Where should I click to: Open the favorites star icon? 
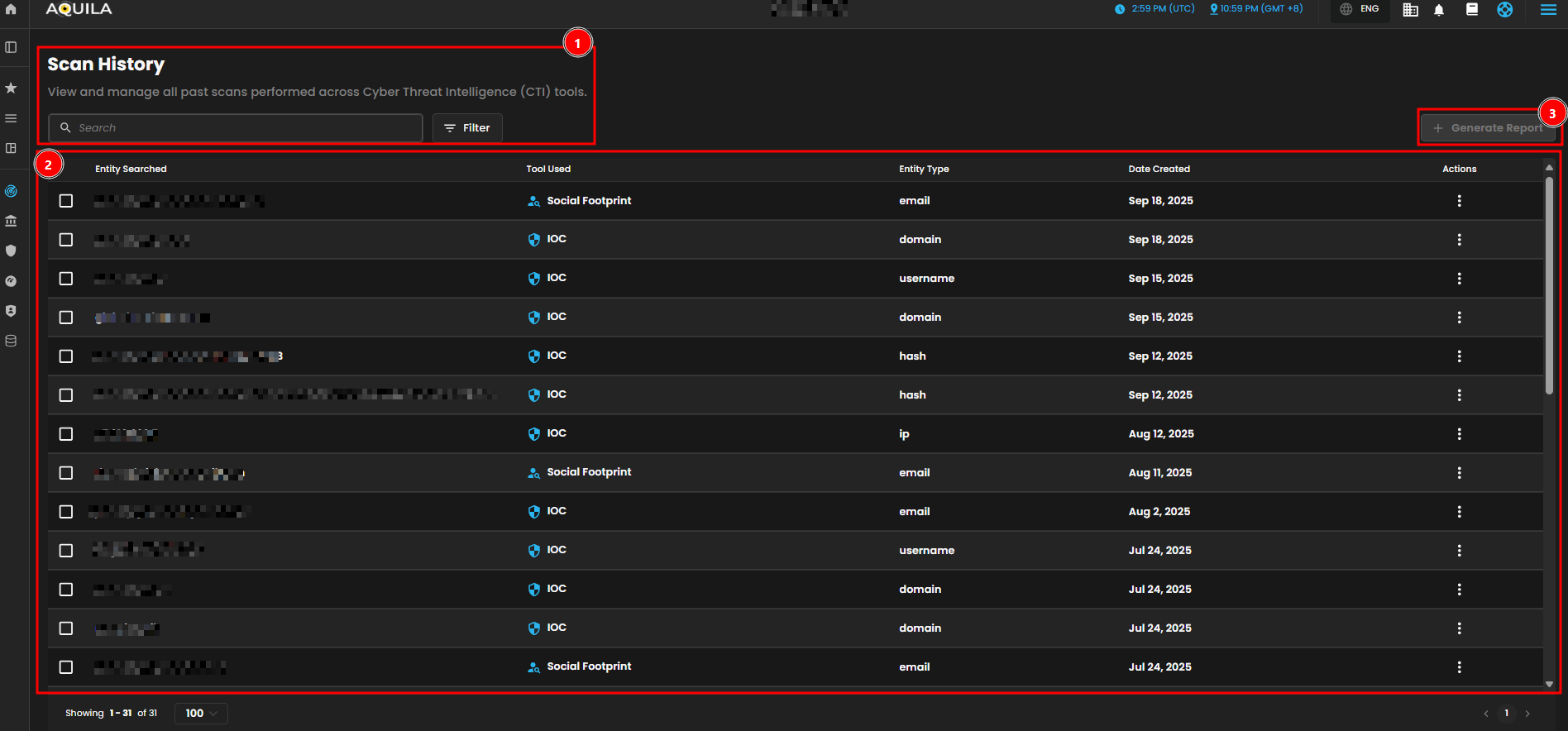[11, 88]
